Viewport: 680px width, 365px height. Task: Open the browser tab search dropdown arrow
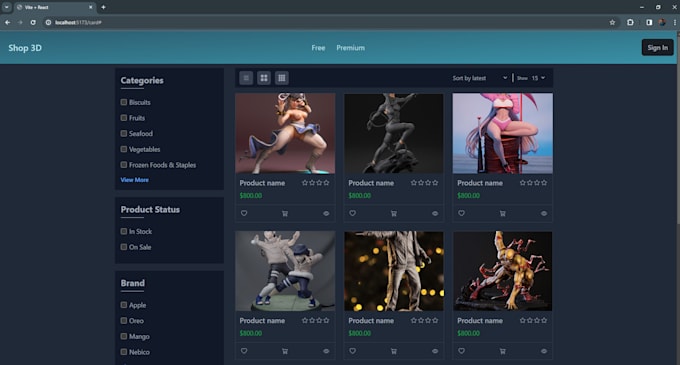tap(7, 7)
